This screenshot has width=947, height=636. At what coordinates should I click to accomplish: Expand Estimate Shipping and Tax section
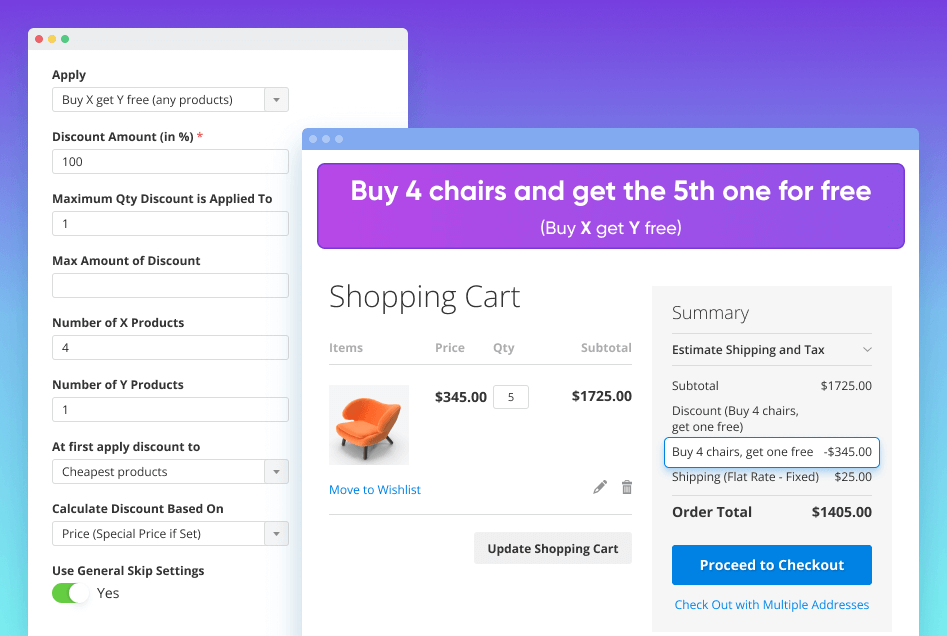(x=771, y=350)
